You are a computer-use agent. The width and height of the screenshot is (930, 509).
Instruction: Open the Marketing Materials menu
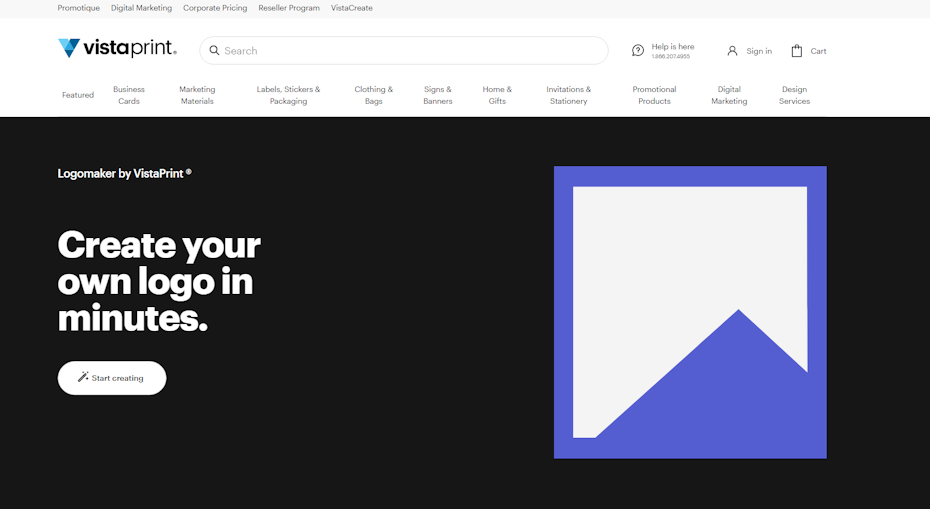tap(197, 95)
